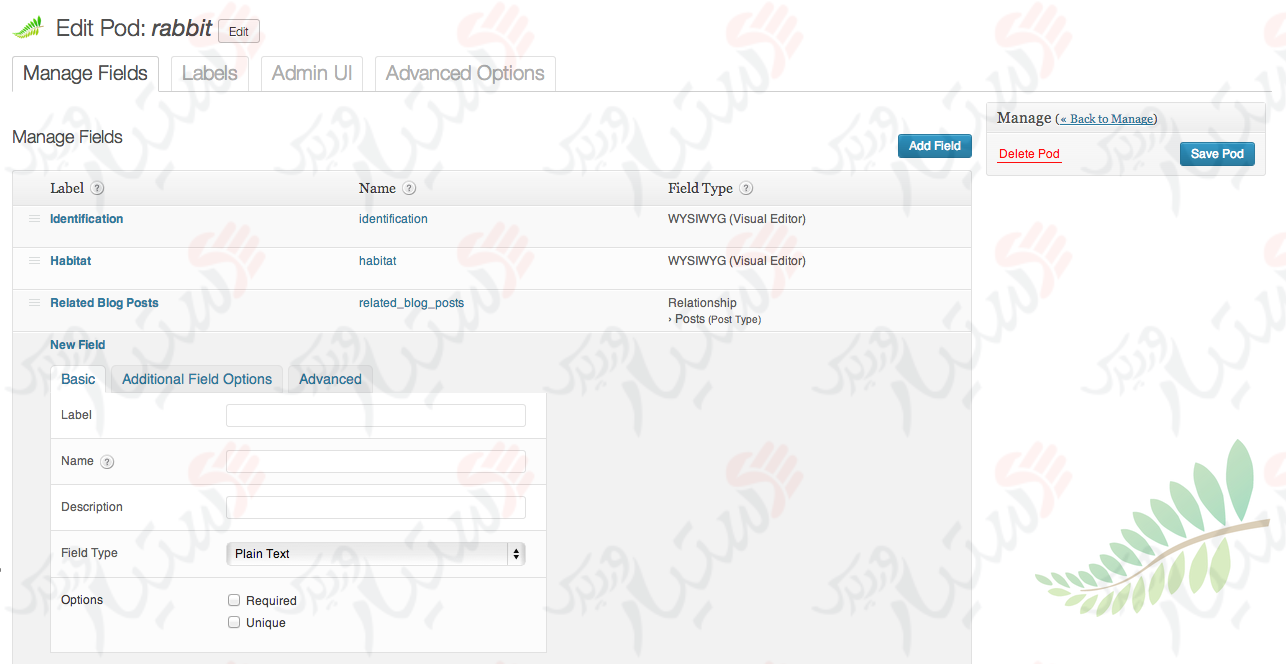Click the drag handle for the Habitat row
This screenshot has height=664, width=1286.
click(x=33, y=260)
